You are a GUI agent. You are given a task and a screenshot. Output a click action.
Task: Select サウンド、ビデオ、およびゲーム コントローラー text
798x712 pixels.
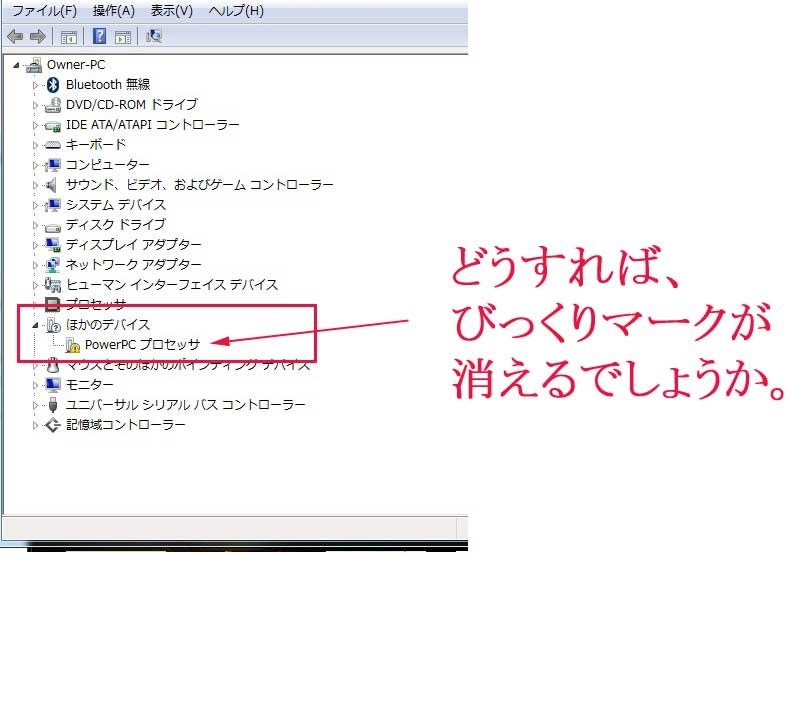point(200,185)
